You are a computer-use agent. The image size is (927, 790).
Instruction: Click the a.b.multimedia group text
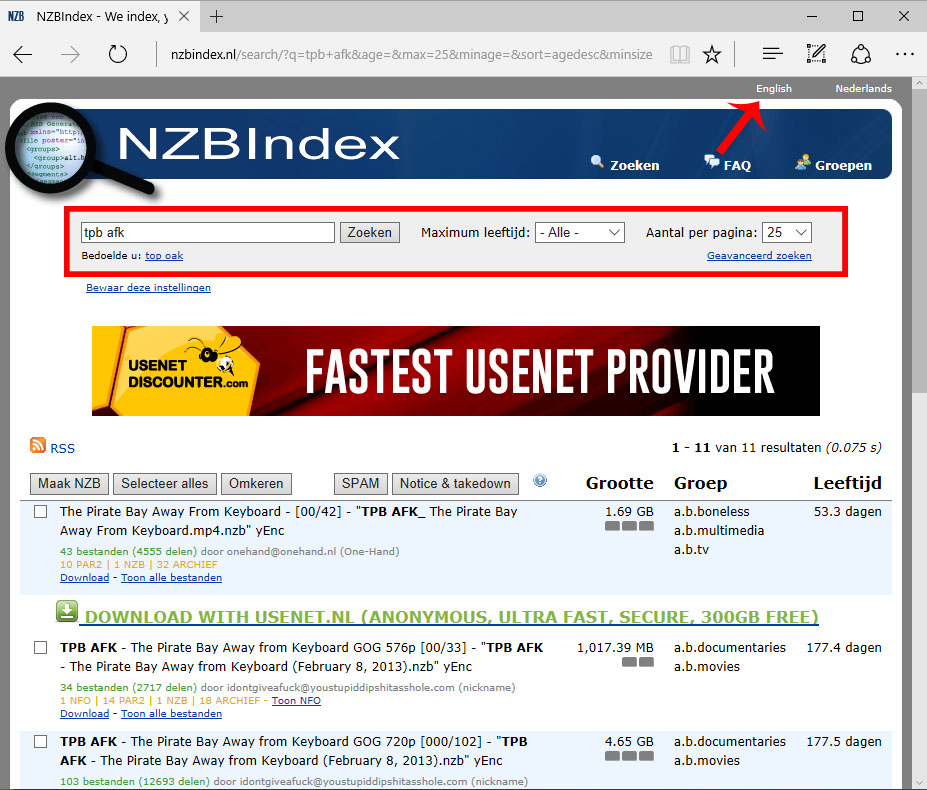(x=719, y=530)
